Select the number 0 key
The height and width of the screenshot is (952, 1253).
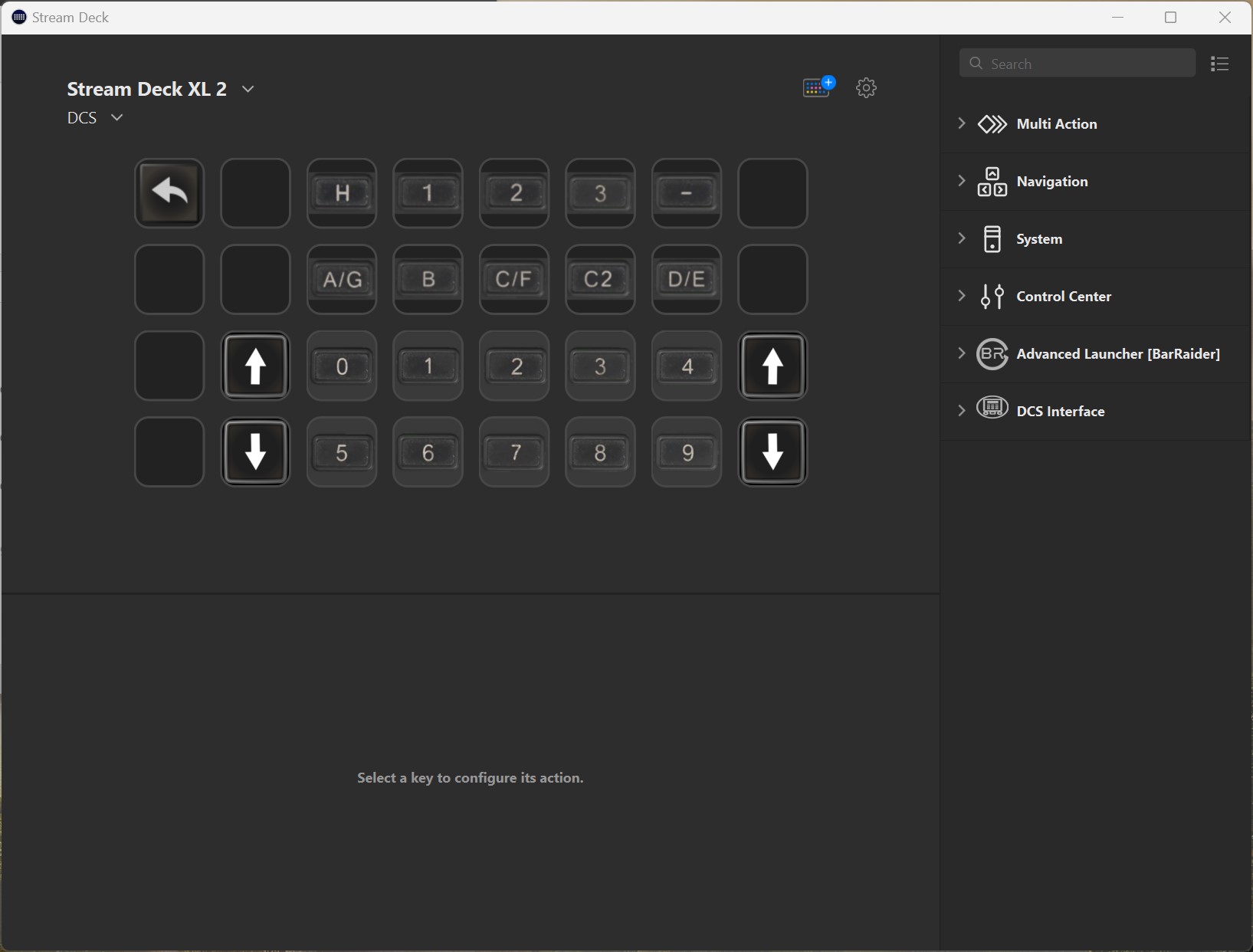pyautogui.click(x=342, y=366)
